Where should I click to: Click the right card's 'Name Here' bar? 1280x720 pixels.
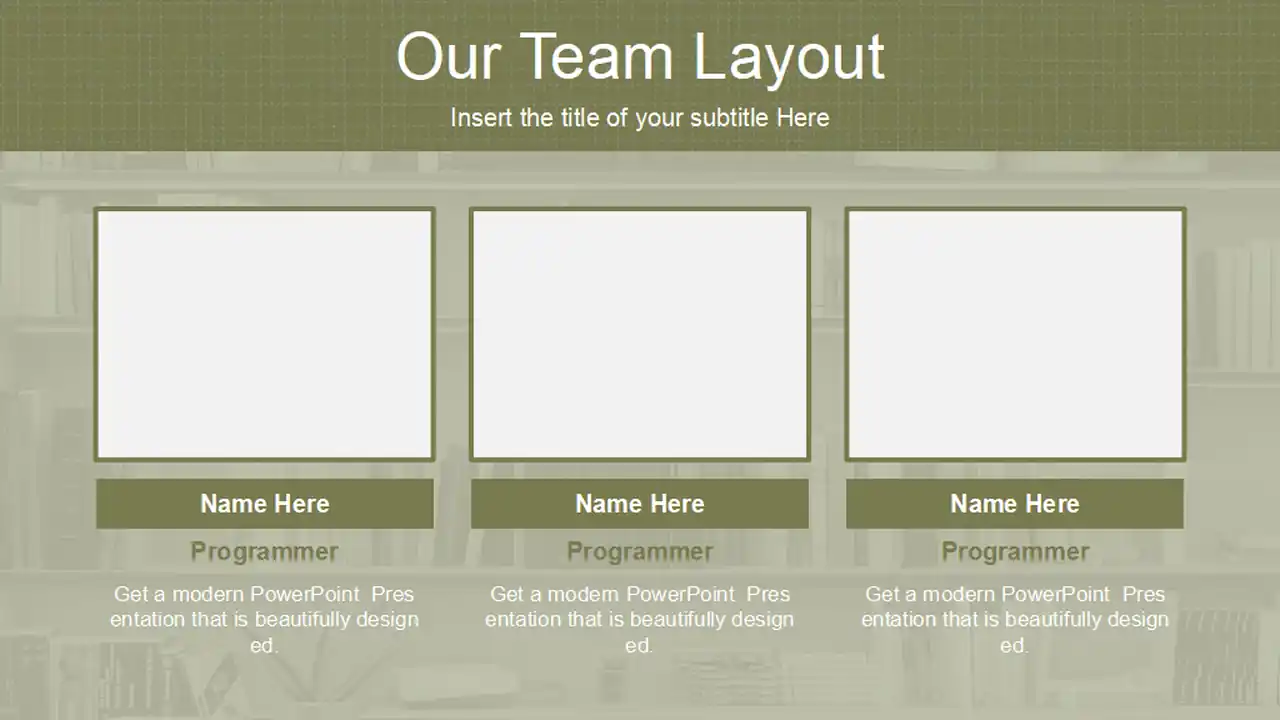(x=1015, y=504)
